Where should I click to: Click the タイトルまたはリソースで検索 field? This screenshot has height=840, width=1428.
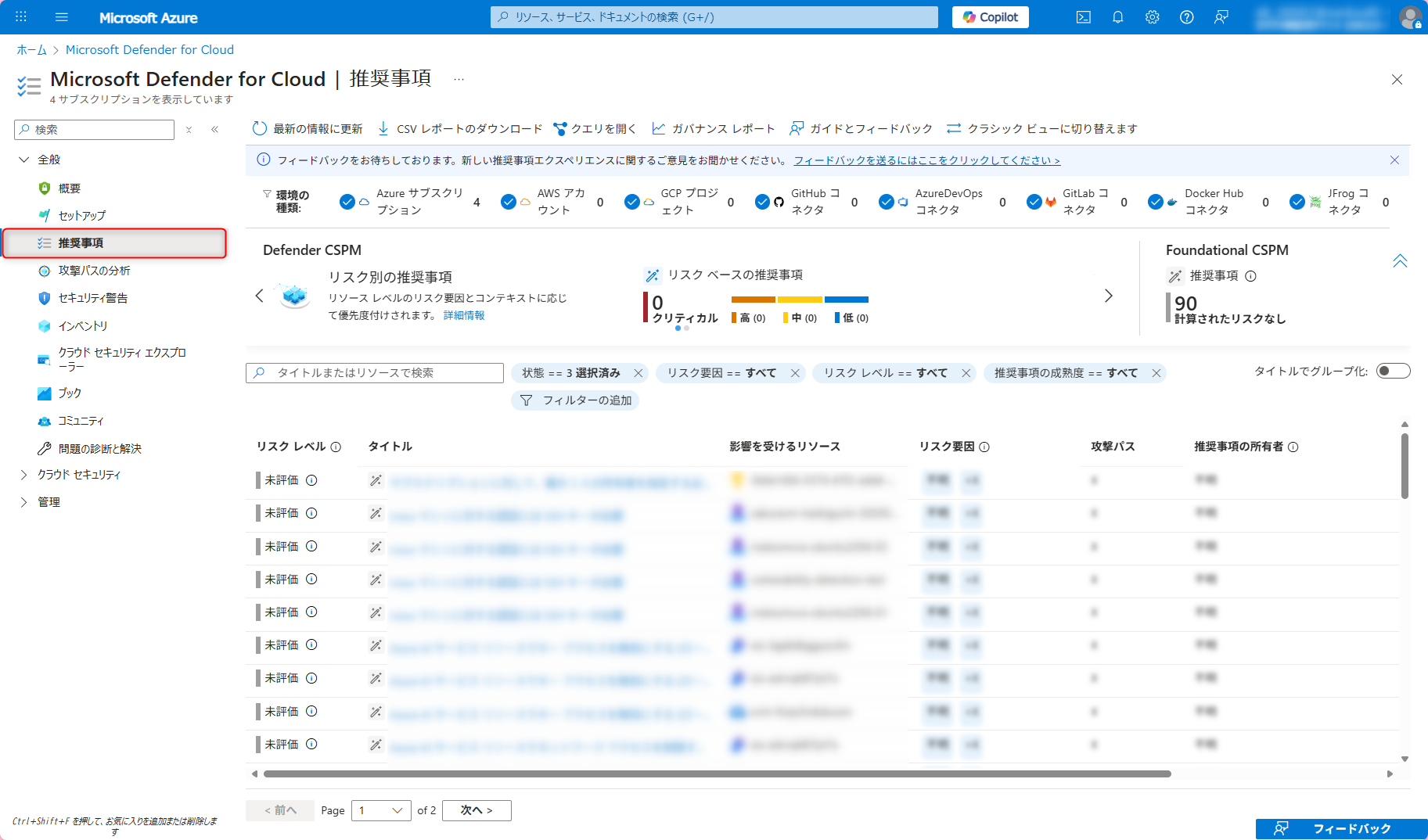coord(374,373)
